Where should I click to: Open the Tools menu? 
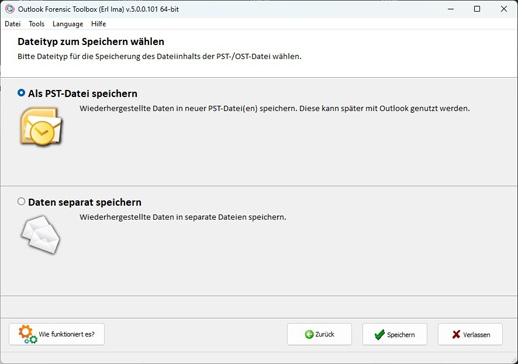(36, 24)
